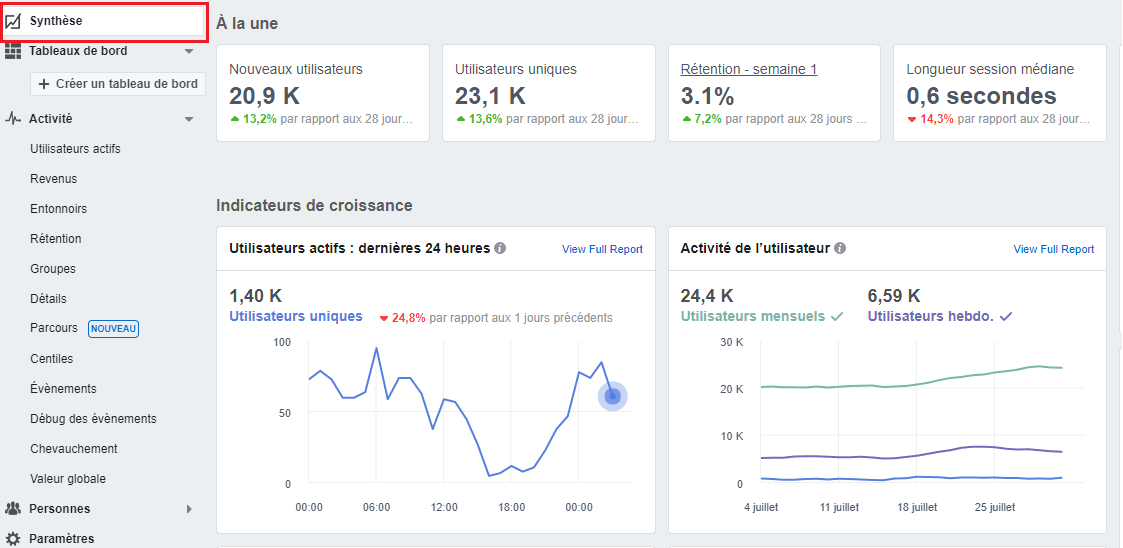This screenshot has height=548, width=1123.
Task: Open Entonnoirs in sidebar
Action: pyautogui.click(x=58, y=209)
